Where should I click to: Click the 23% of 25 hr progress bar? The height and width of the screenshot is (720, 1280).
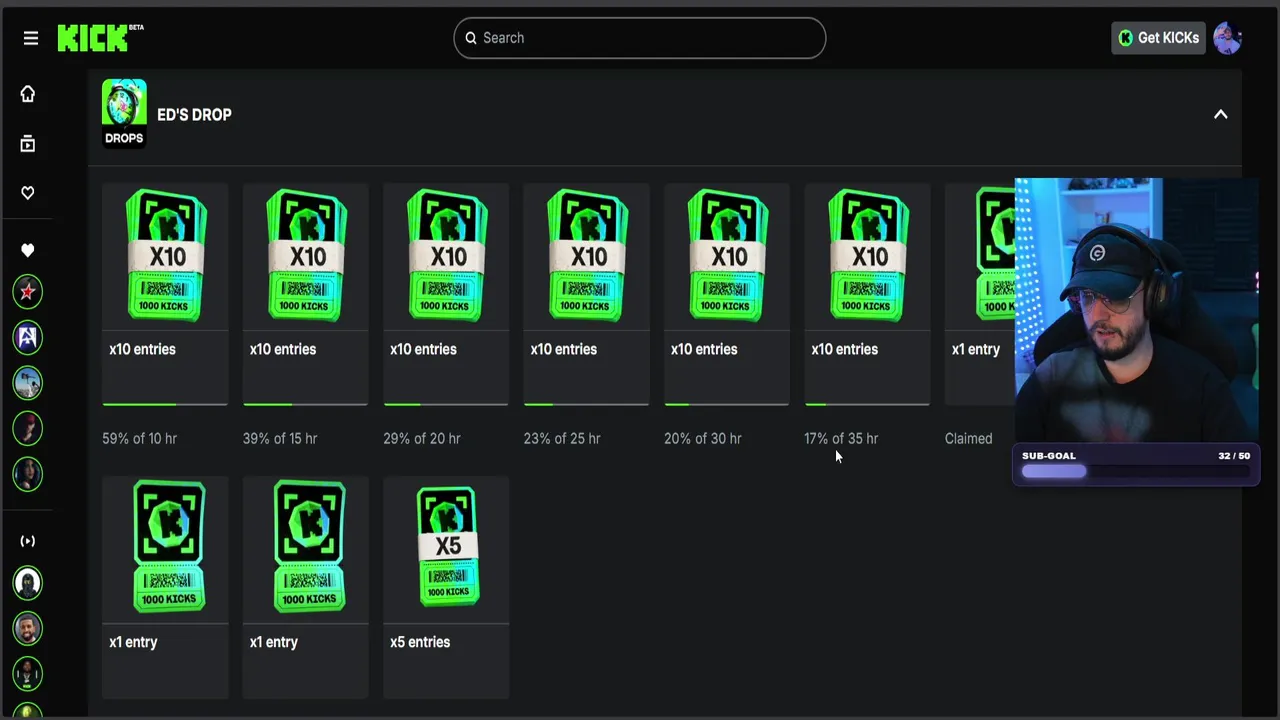point(586,404)
